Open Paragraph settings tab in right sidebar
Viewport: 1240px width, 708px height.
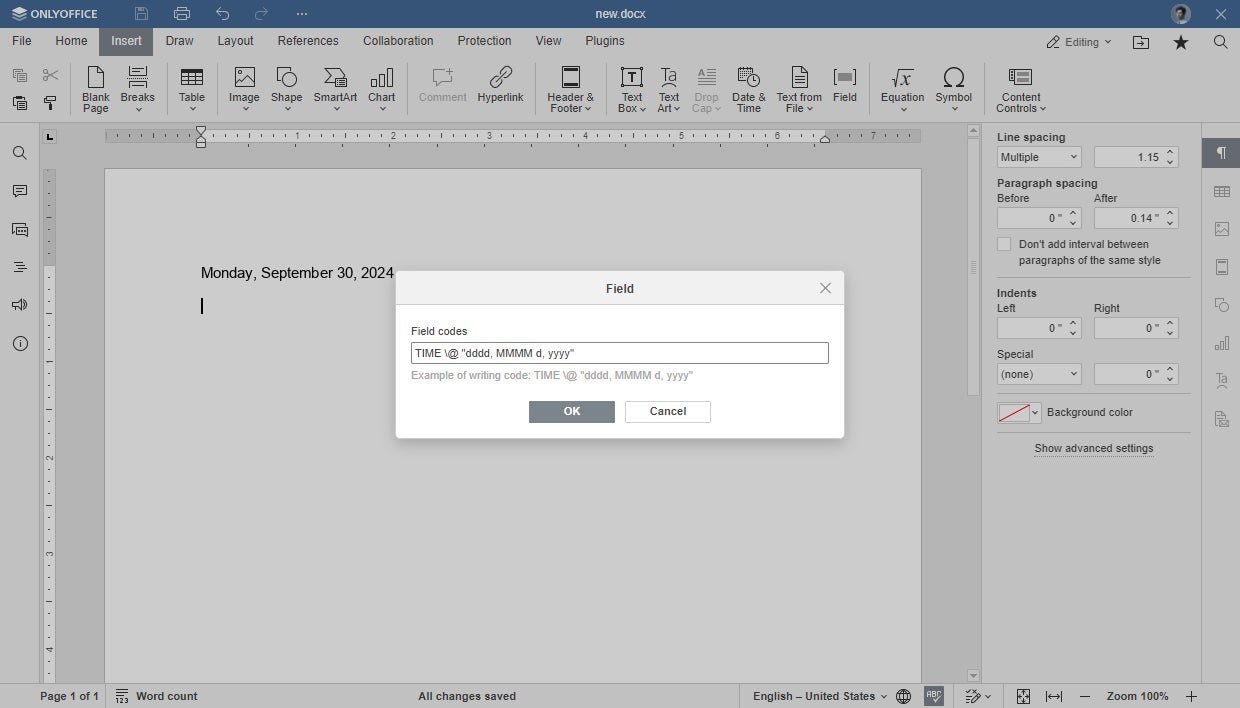(1221, 153)
